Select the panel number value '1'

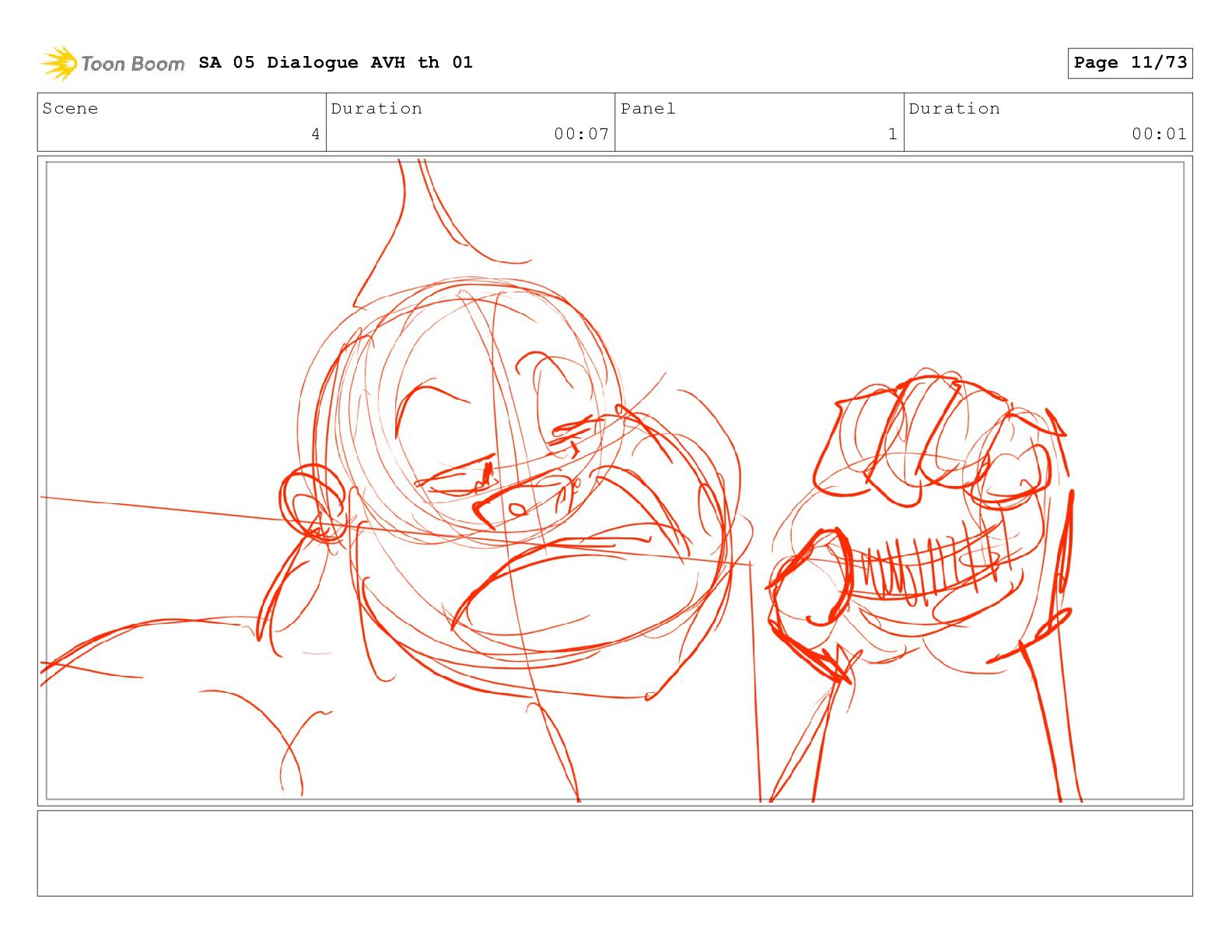(x=893, y=135)
